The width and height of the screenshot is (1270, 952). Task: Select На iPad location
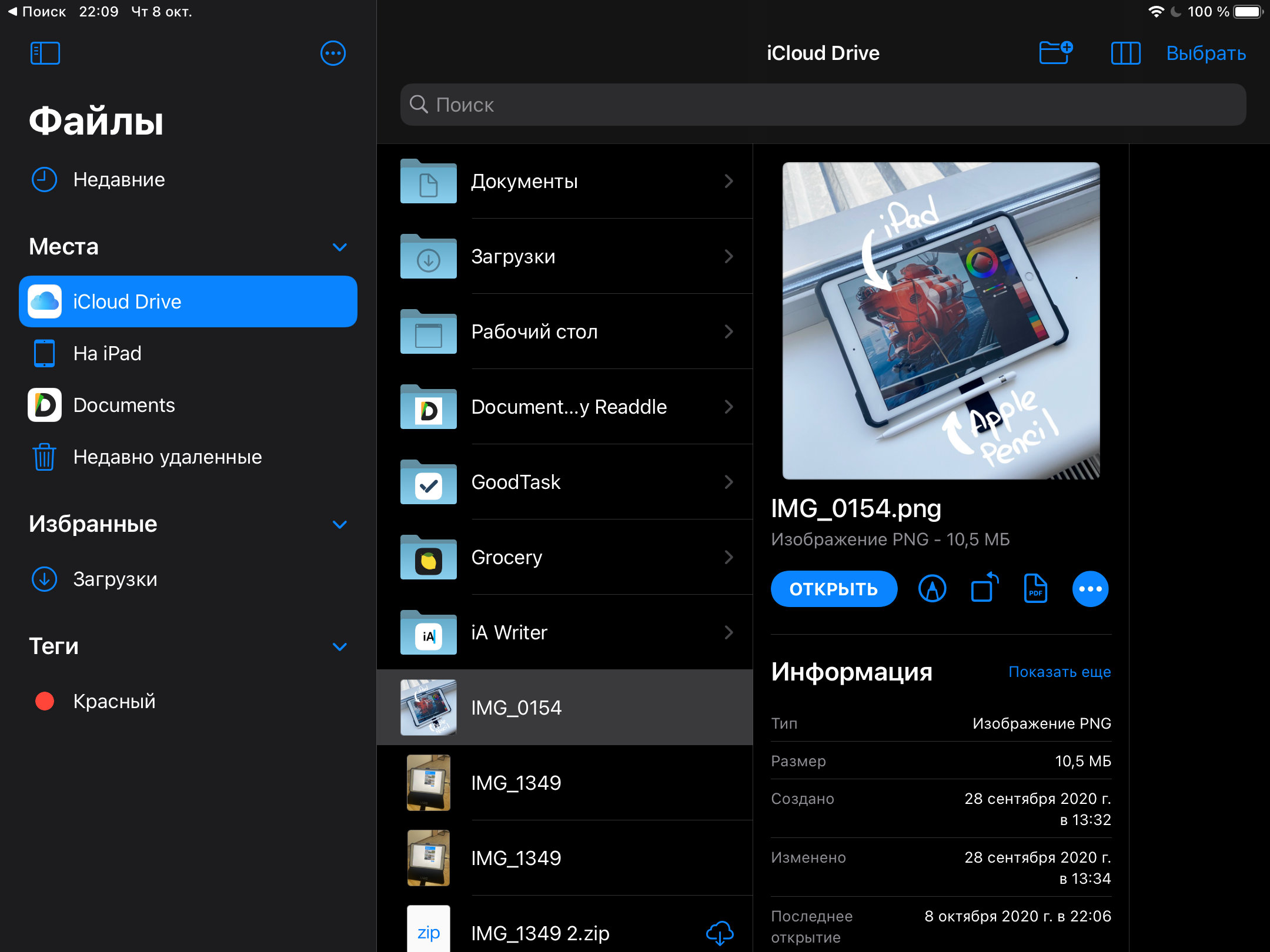[x=107, y=354]
